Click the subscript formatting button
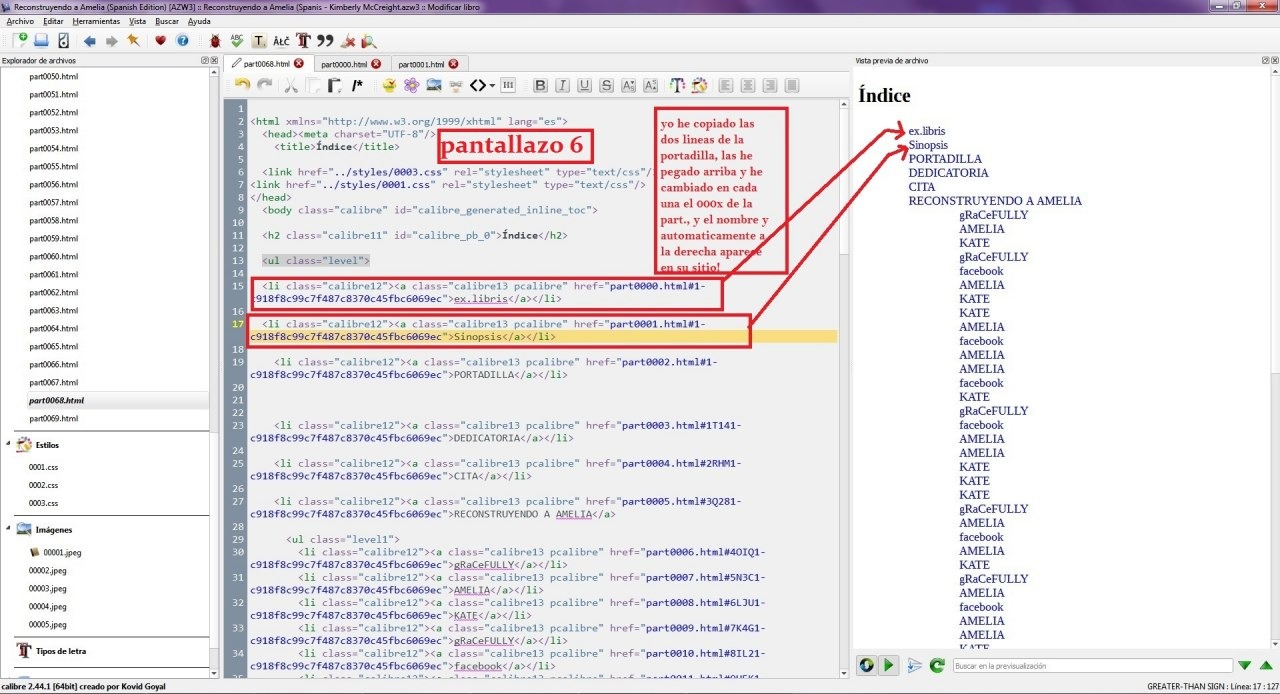This screenshot has height=694, width=1280. [x=628, y=85]
